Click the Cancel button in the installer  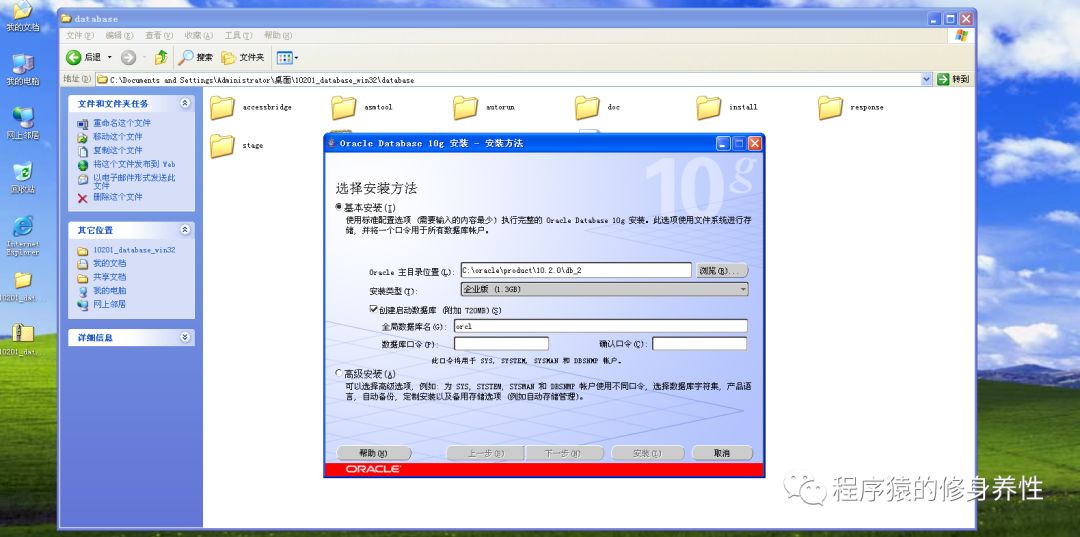(x=722, y=453)
